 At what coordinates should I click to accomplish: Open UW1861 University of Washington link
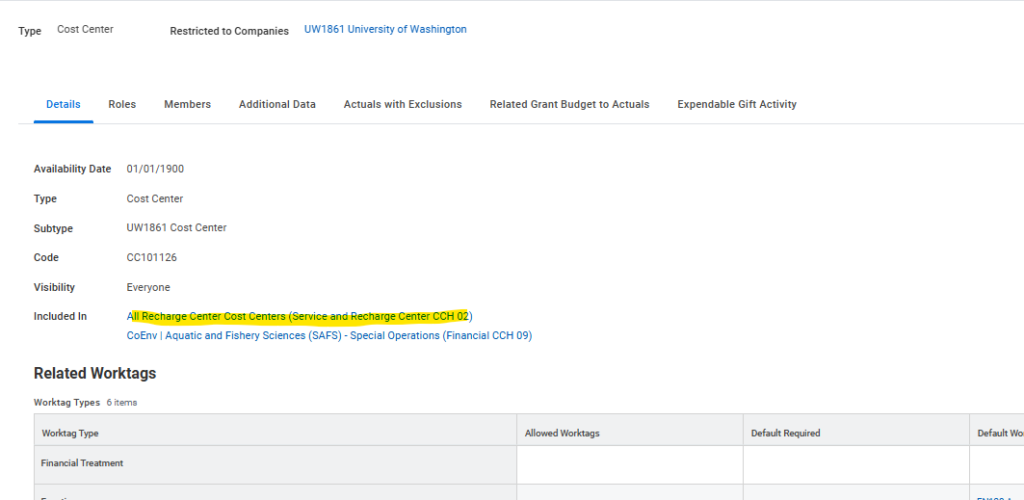(x=385, y=30)
